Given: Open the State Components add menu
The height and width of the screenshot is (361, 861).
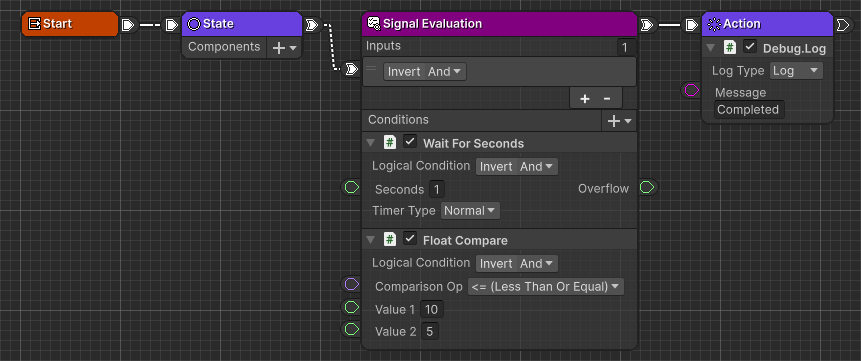Looking at the screenshot, I should click(x=284, y=48).
